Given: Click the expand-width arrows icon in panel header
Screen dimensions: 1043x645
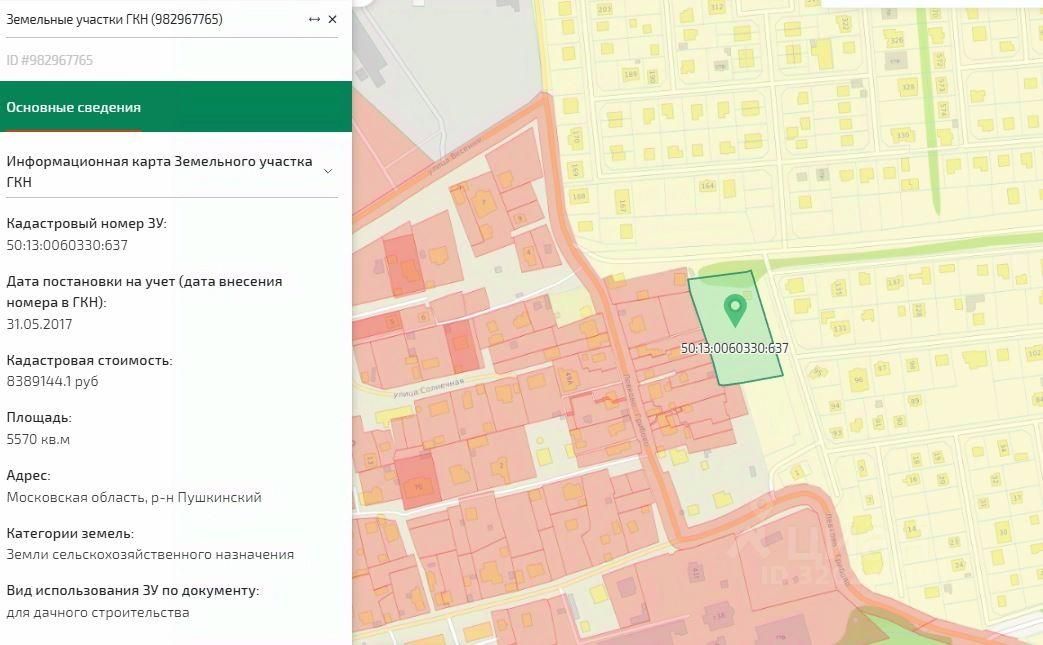Looking at the screenshot, I should point(314,19).
